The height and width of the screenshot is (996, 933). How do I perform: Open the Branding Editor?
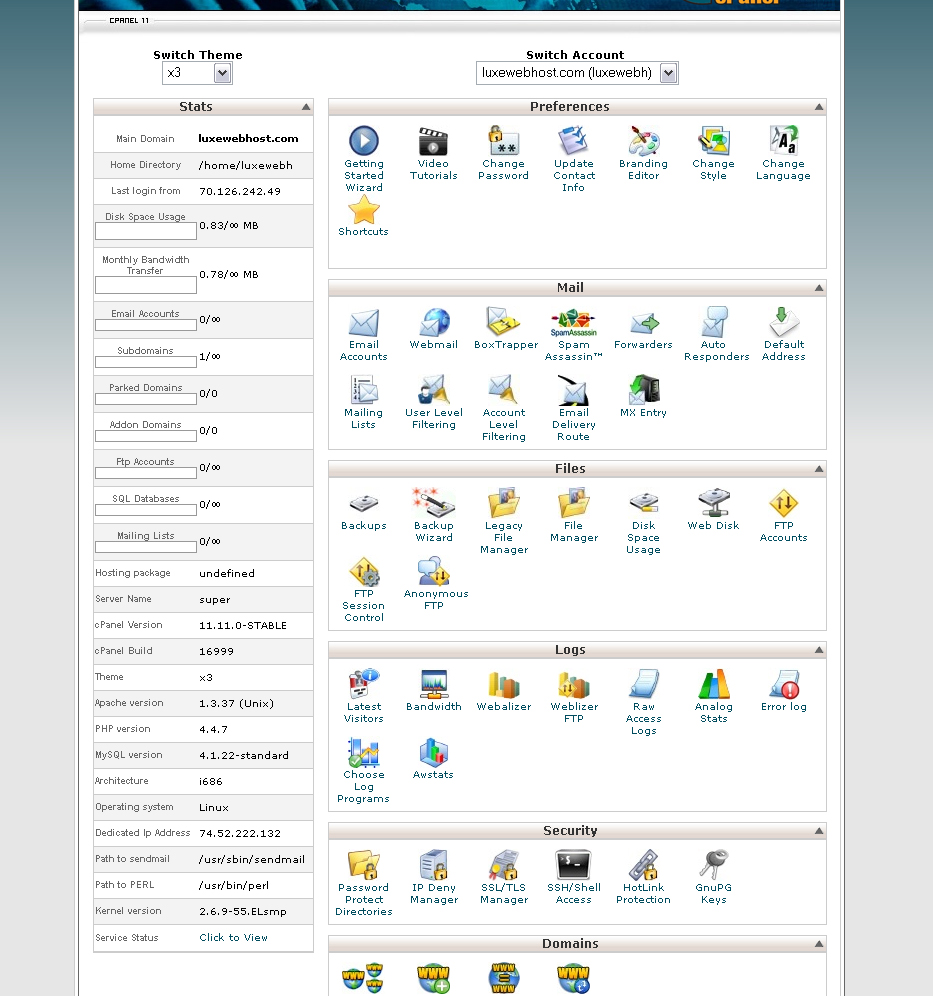click(643, 143)
